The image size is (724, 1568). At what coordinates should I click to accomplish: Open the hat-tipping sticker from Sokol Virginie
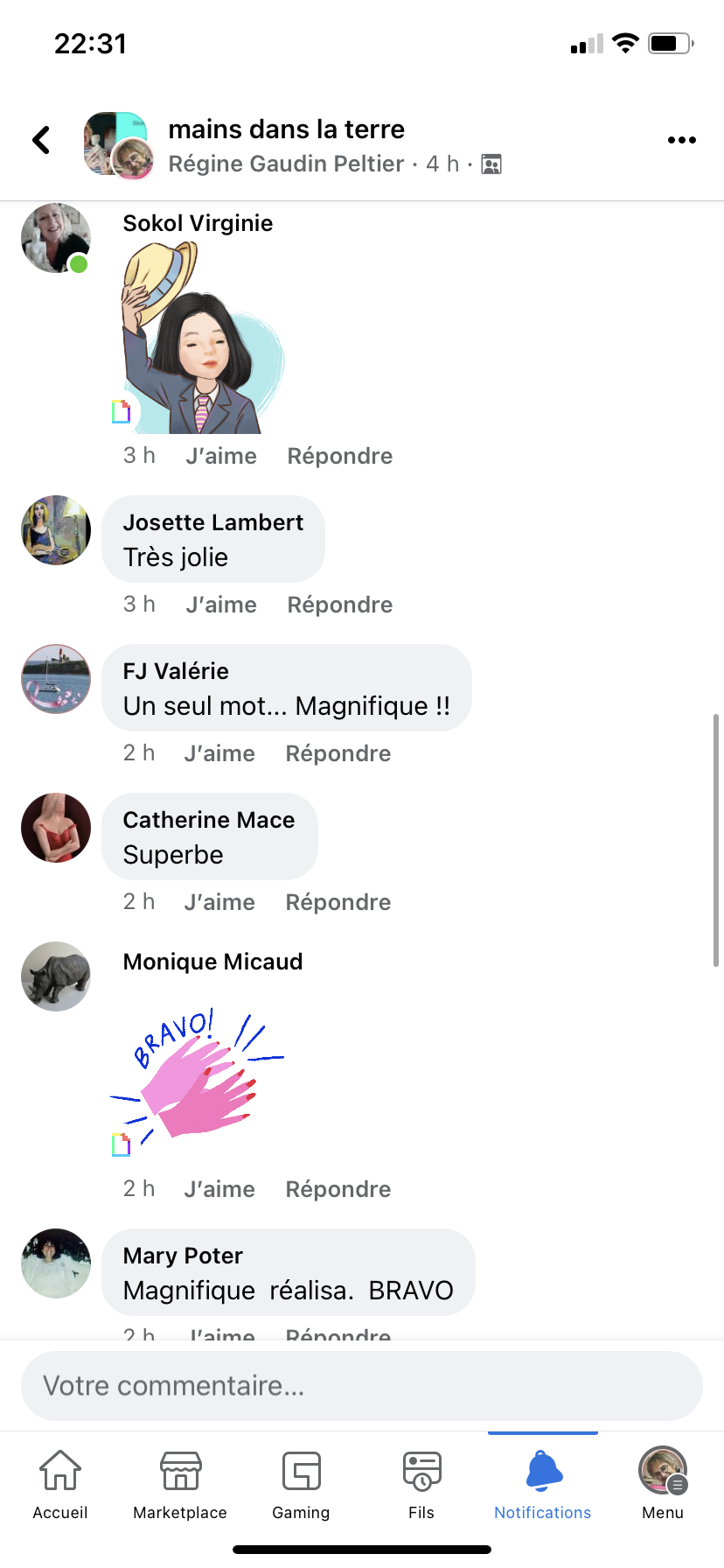click(x=203, y=338)
